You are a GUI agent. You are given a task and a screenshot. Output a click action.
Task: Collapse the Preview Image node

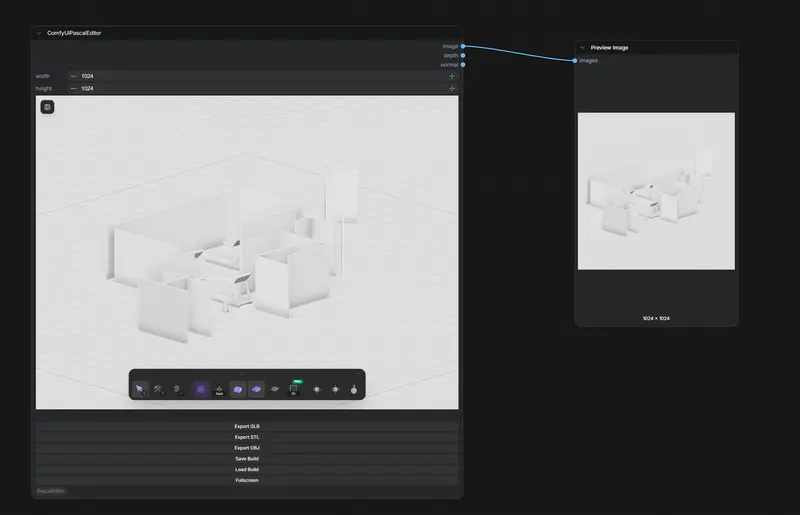(583, 47)
